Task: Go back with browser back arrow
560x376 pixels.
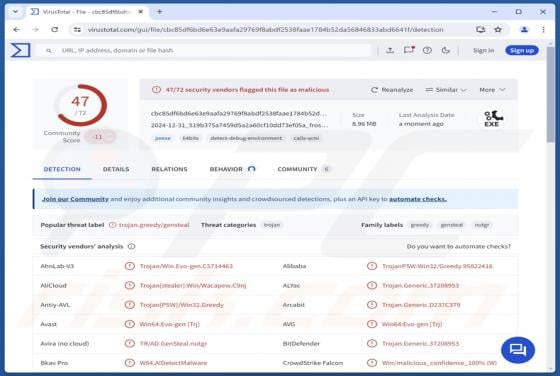Action: pyautogui.click(x=16, y=30)
